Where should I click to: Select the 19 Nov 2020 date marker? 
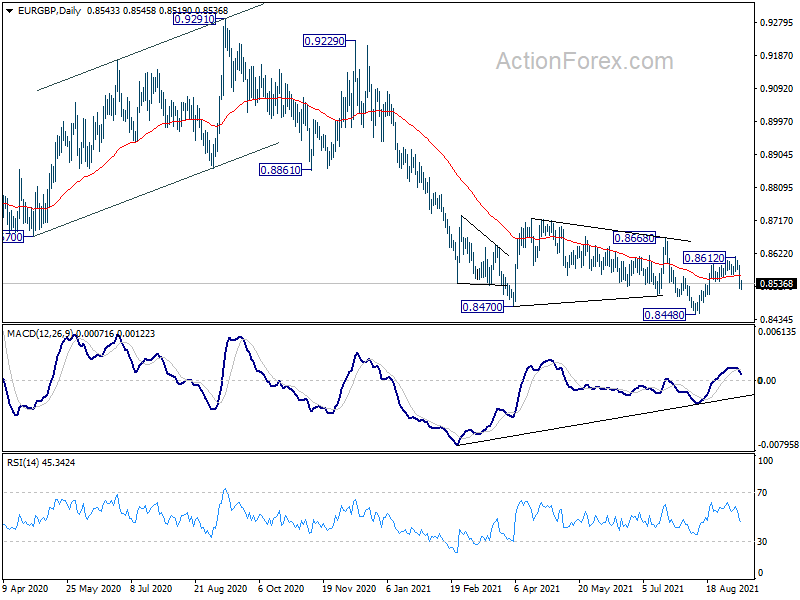coord(349,588)
